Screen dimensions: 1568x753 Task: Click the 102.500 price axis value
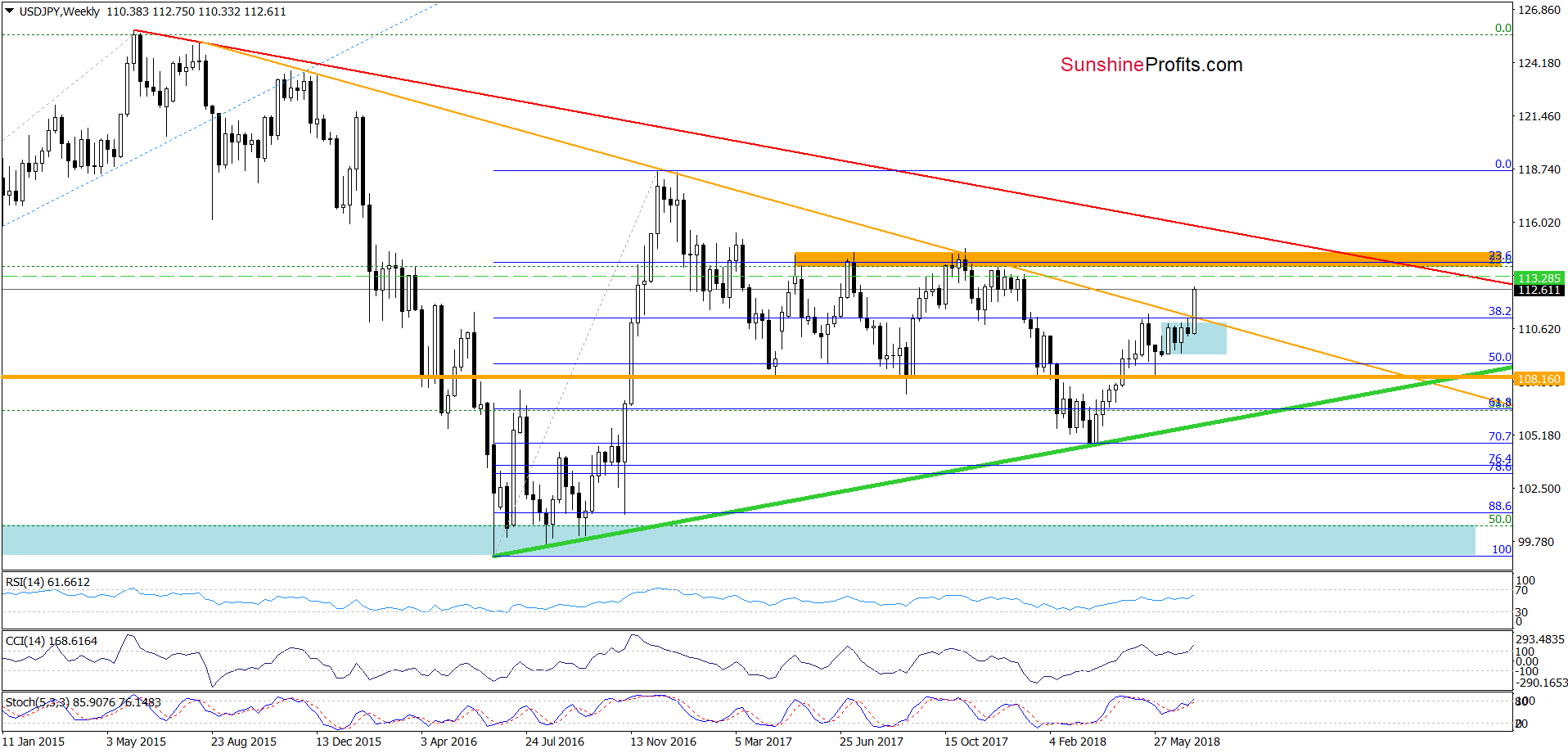pos(1539,489)
